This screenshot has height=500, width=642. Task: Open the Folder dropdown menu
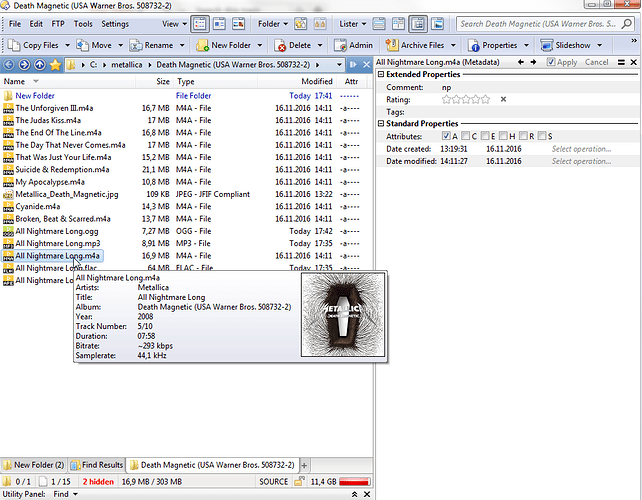(273, 24)
